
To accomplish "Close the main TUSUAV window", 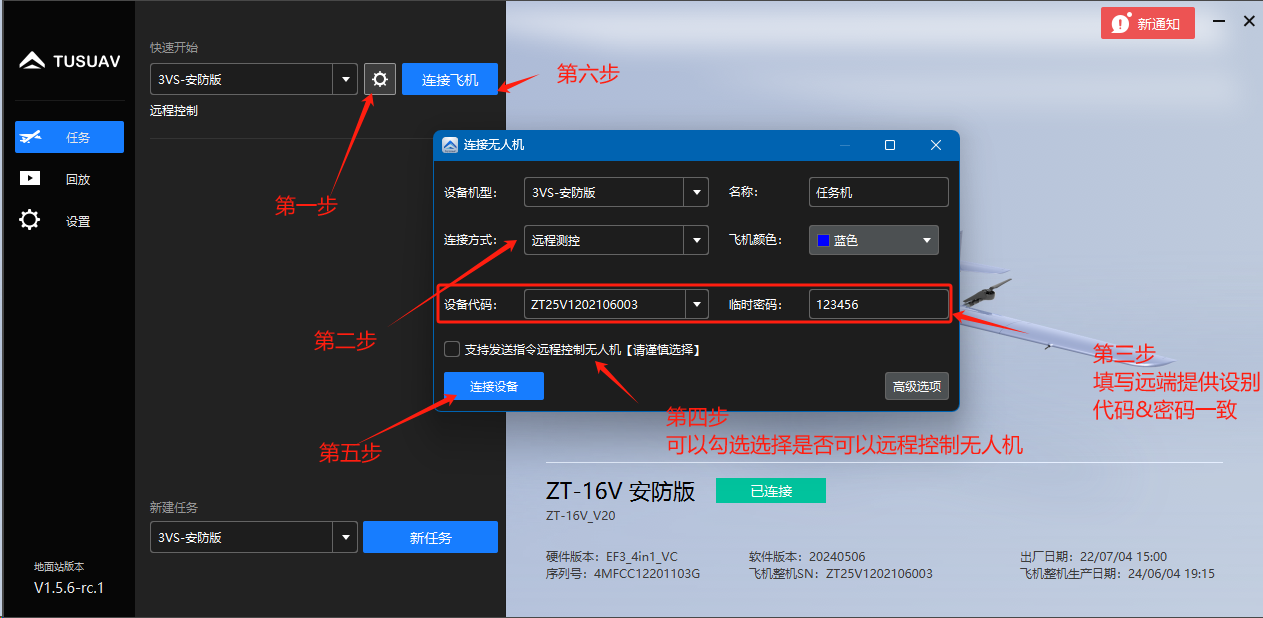I will click(1248, 20).
